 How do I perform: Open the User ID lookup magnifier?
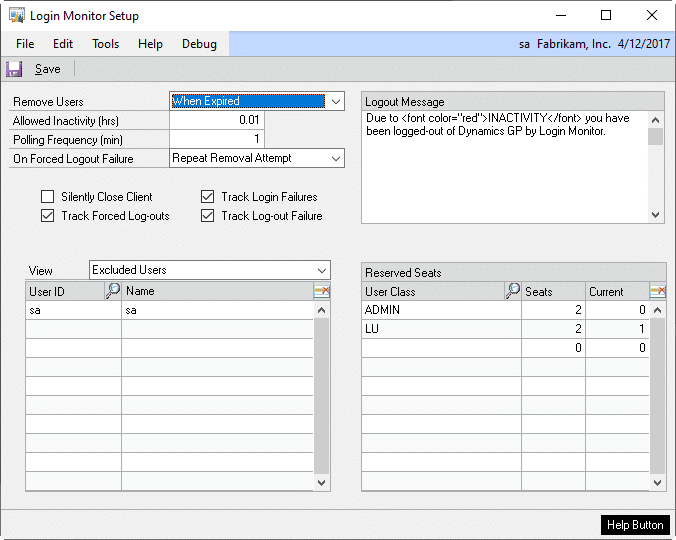[113, 291]
